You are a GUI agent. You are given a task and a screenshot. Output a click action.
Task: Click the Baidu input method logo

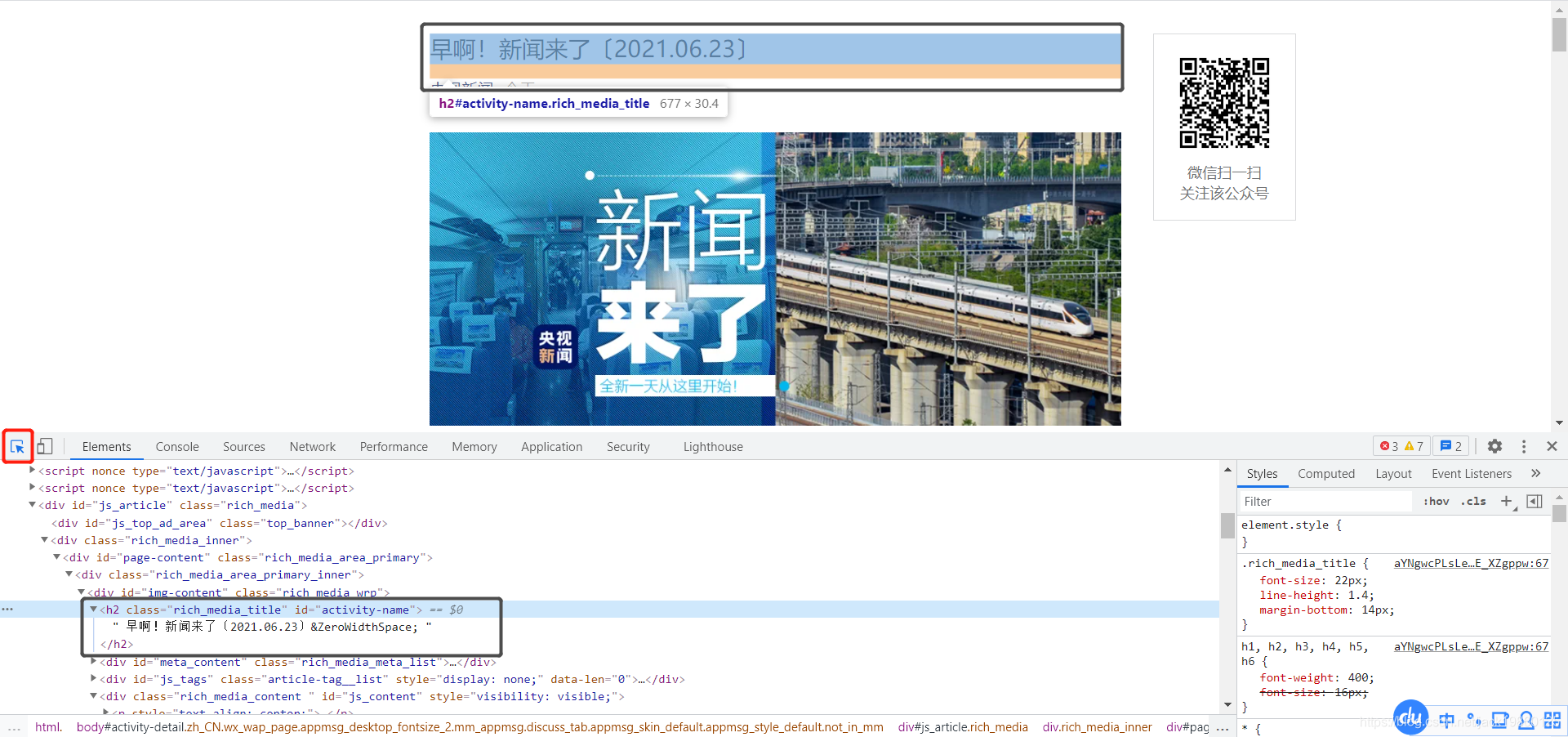pos(1410,717)
